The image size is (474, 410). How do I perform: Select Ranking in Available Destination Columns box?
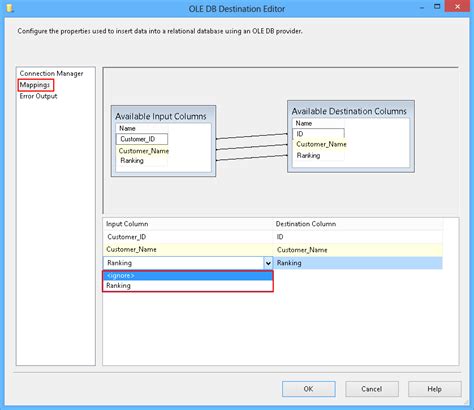(308, 155)
